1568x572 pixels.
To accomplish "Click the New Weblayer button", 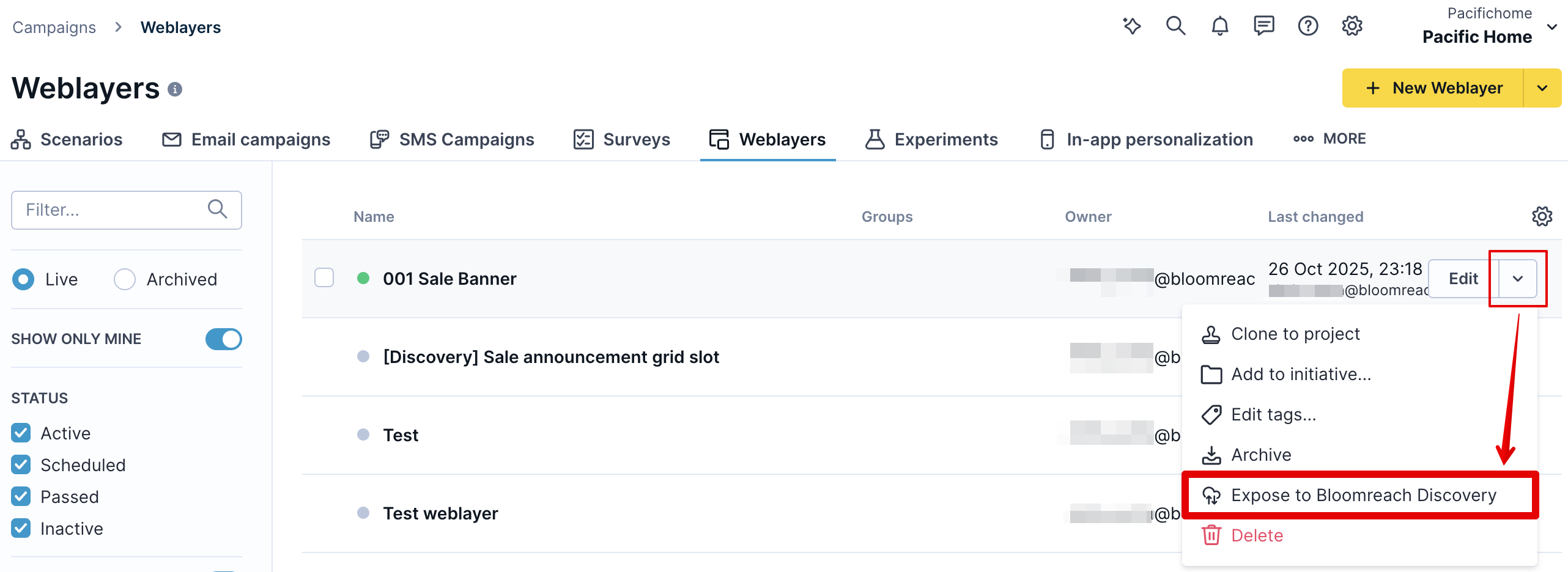I will (1433, 88).
